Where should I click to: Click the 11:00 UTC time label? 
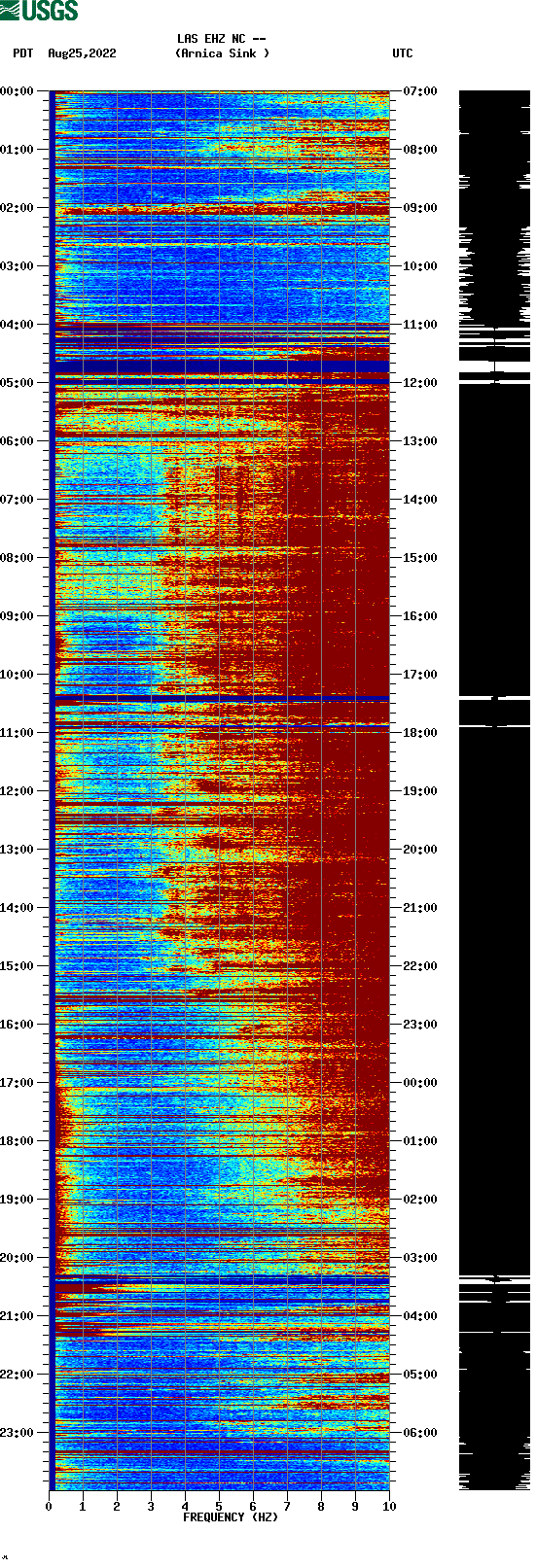pos(420,325)
